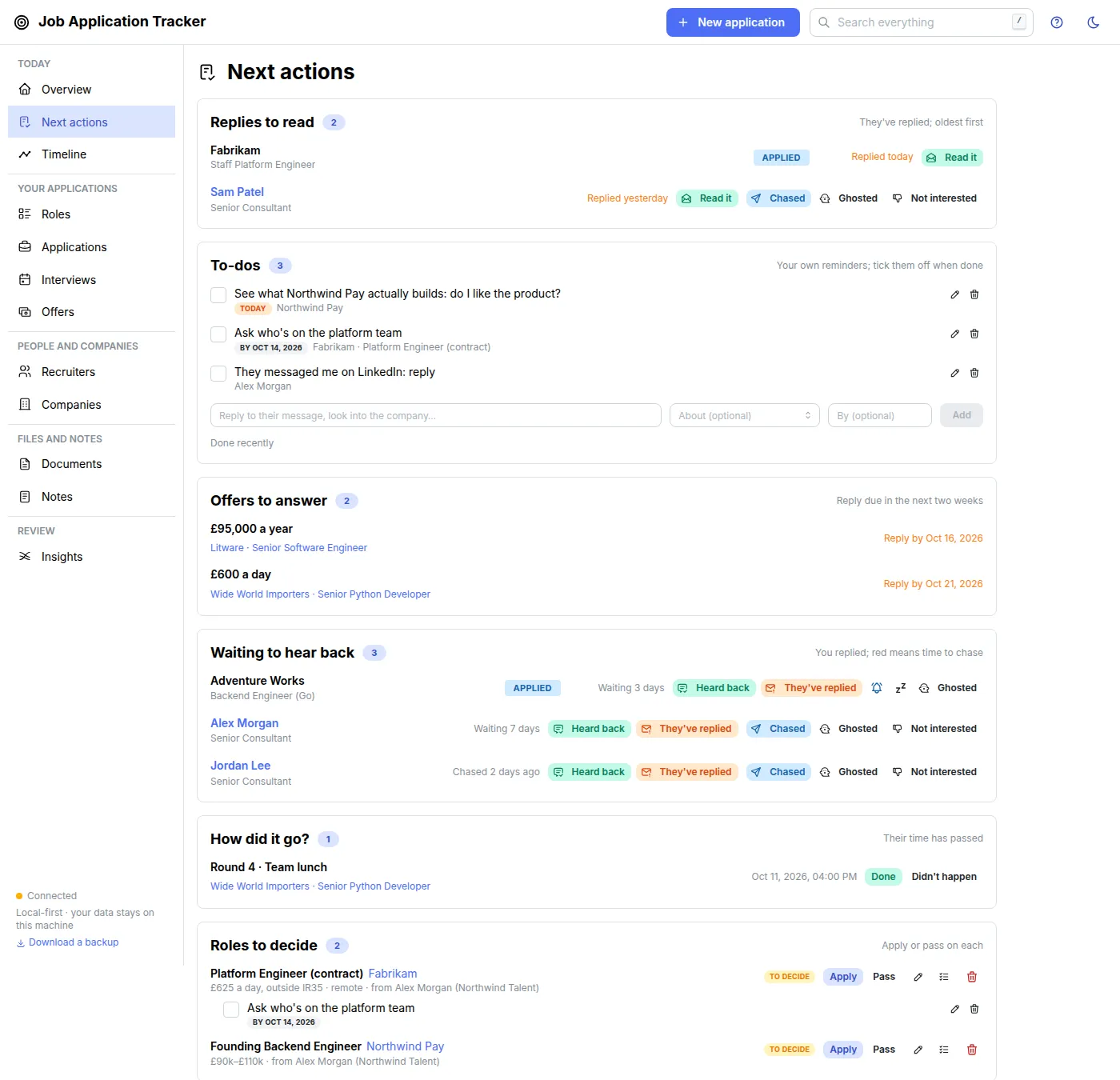
Task: Toggle dark mode moon icon
Action: tap(1093, 22)
